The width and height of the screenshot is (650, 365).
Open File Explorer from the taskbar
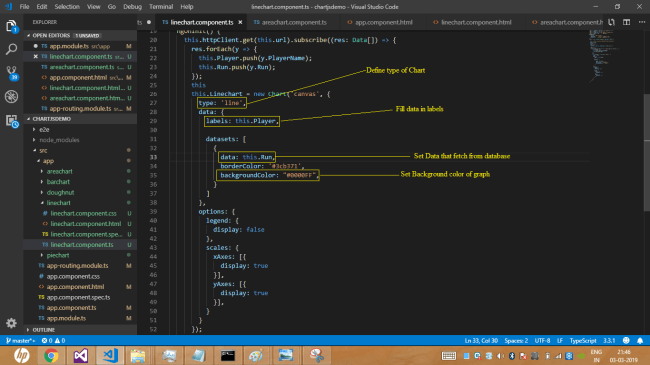click(138, 355)
